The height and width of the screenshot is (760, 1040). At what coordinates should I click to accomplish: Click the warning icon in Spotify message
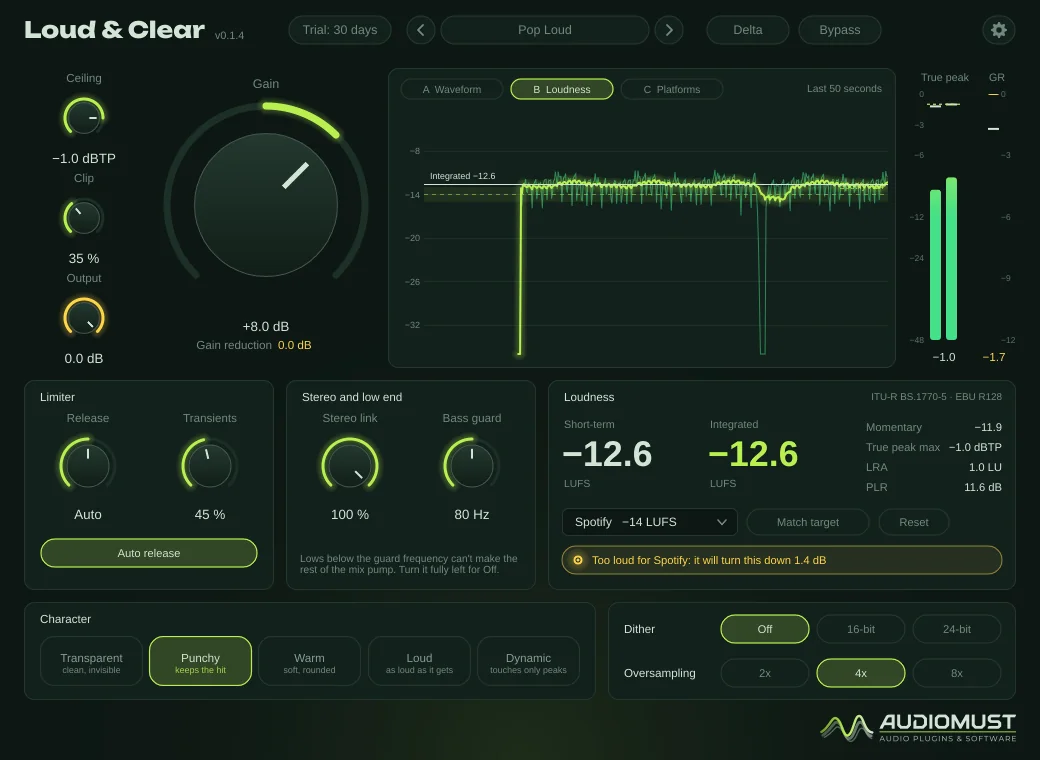578,560
